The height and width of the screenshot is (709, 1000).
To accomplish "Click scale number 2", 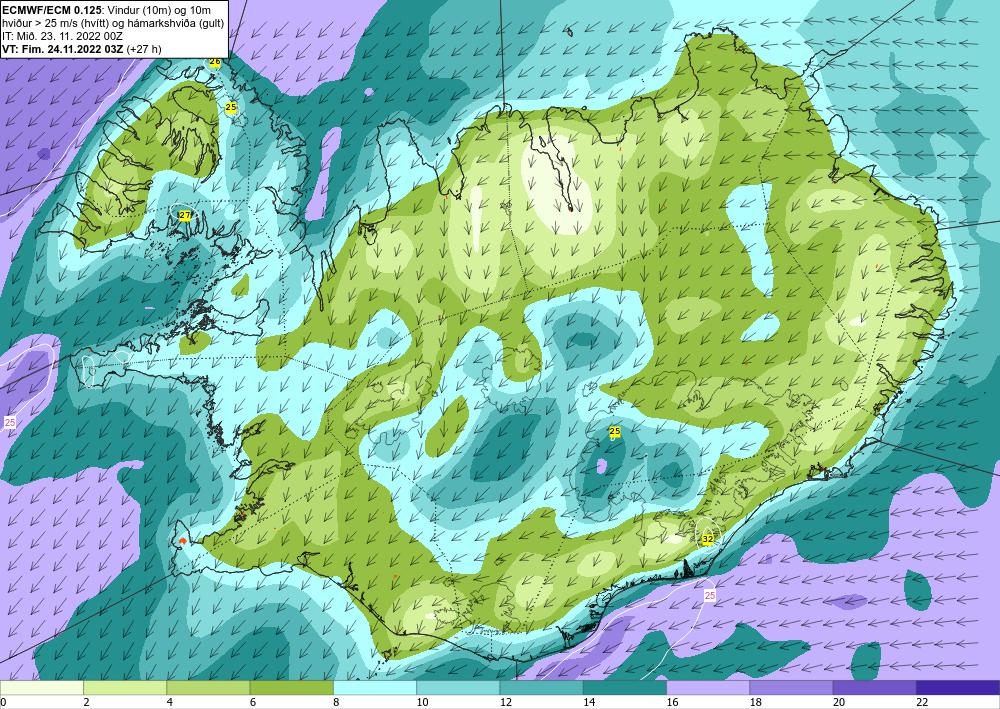I will [86, 702].
